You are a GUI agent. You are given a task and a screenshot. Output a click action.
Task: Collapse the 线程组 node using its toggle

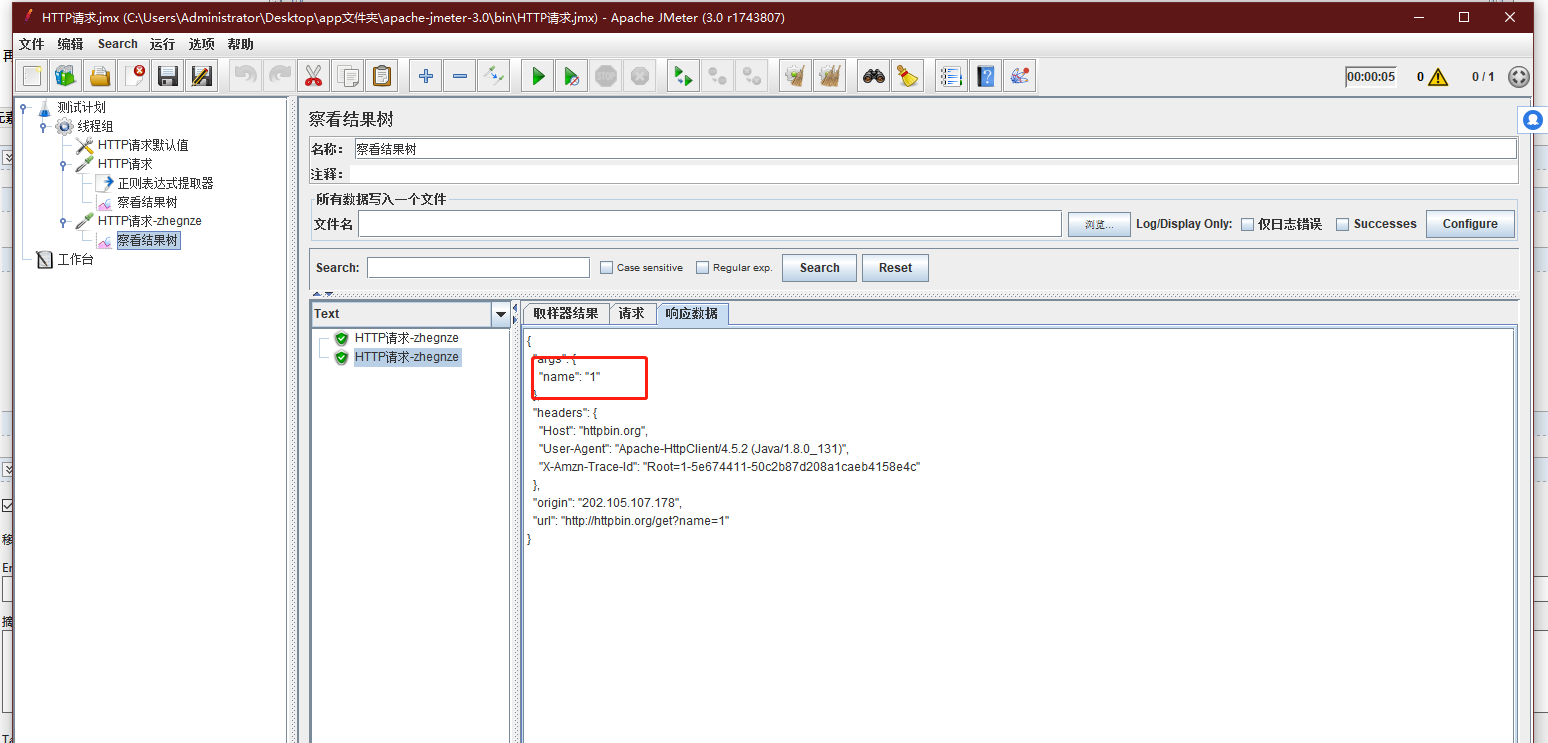click(43, 127)
